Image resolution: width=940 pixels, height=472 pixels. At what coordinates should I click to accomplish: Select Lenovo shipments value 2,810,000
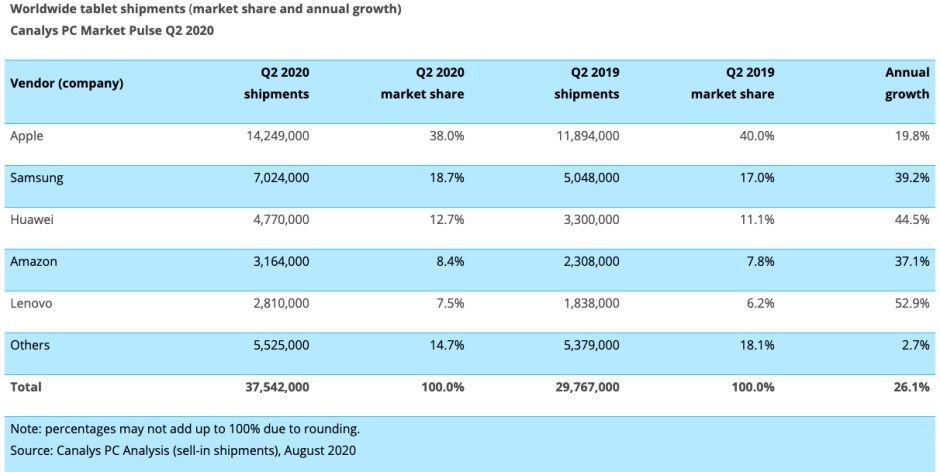pos(281,303)
